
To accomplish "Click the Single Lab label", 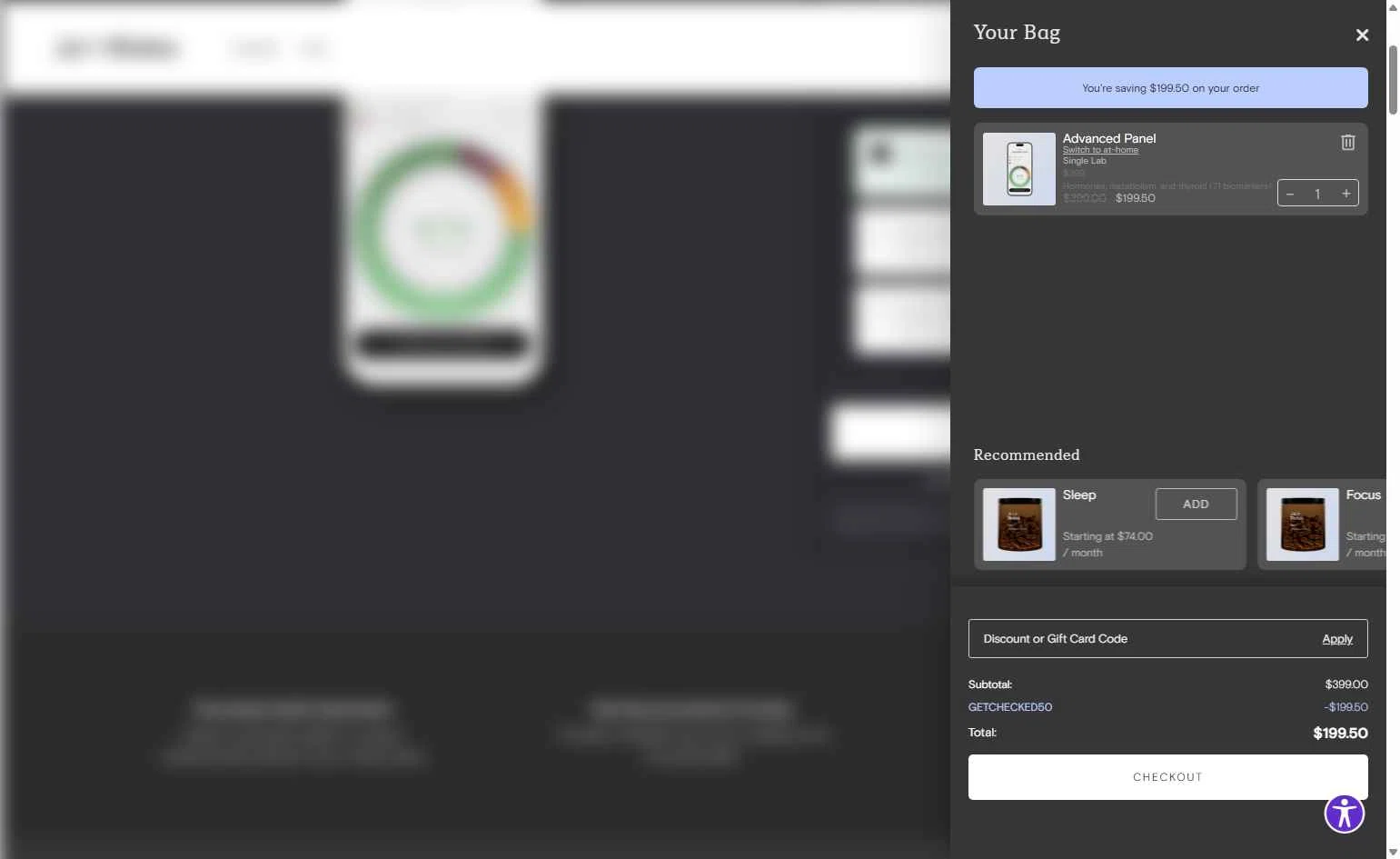I will tap(1085, 161).
